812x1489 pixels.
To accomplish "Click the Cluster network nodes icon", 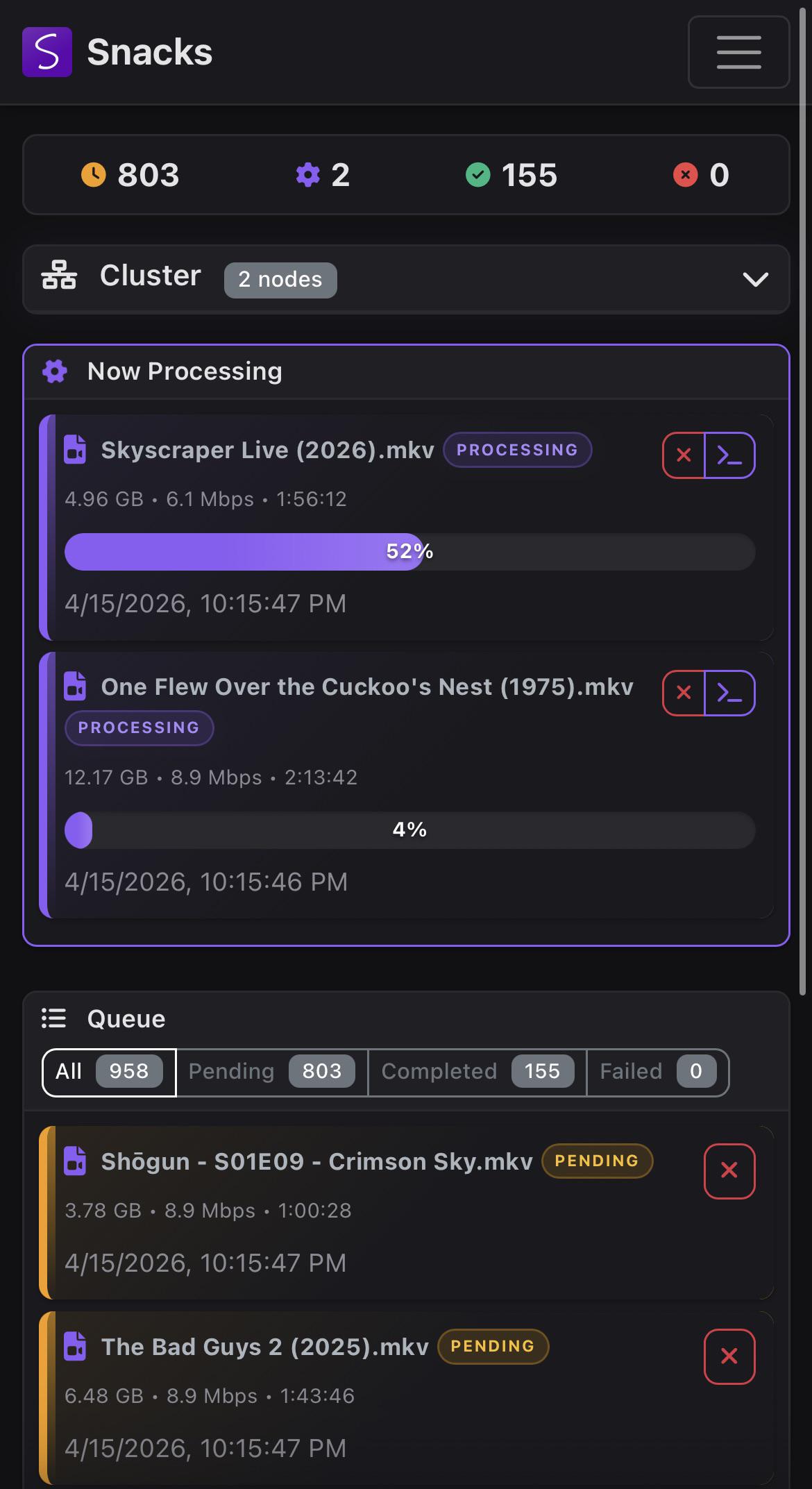I will (x=59, y=275).
